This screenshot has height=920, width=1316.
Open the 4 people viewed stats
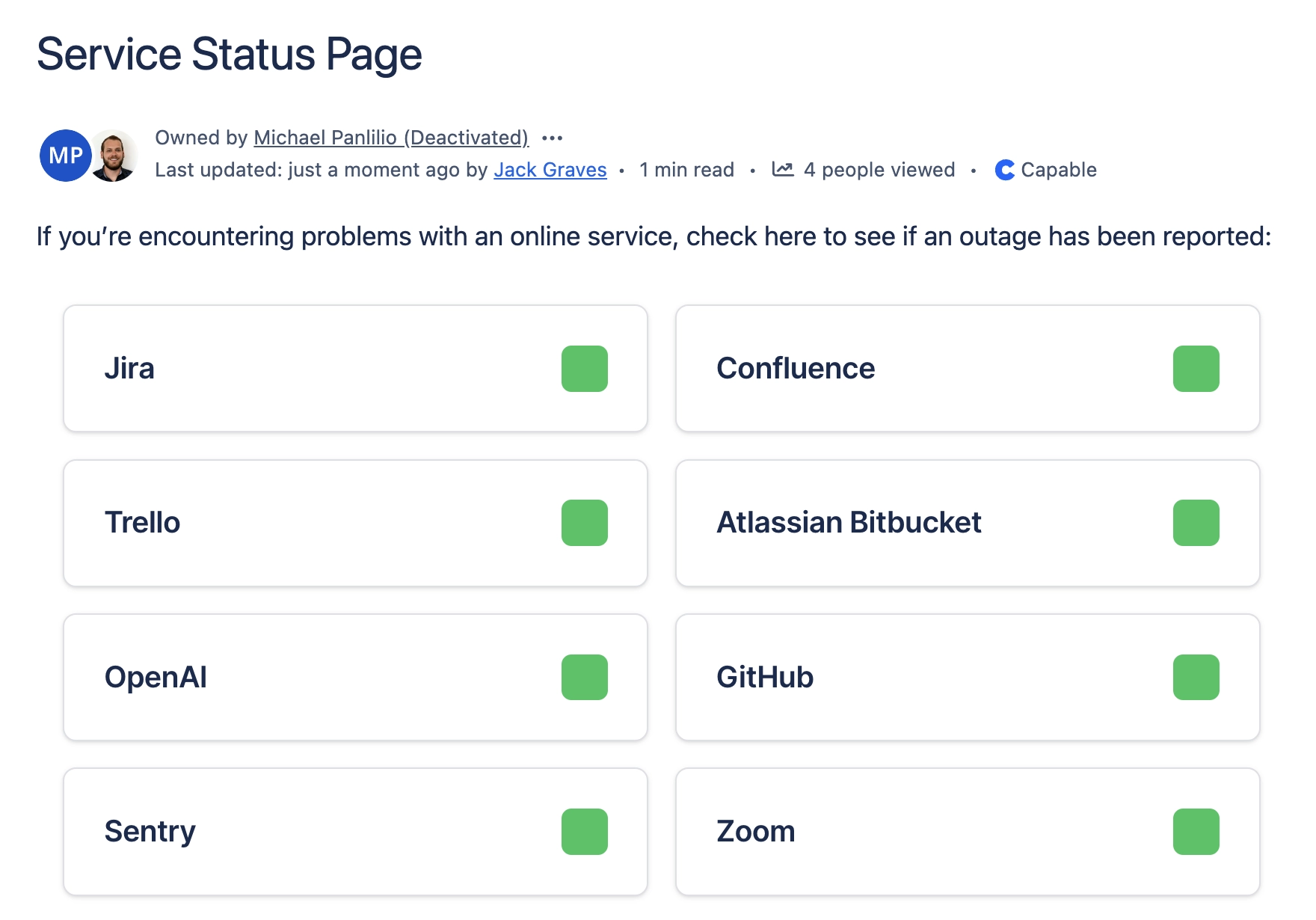879,170
